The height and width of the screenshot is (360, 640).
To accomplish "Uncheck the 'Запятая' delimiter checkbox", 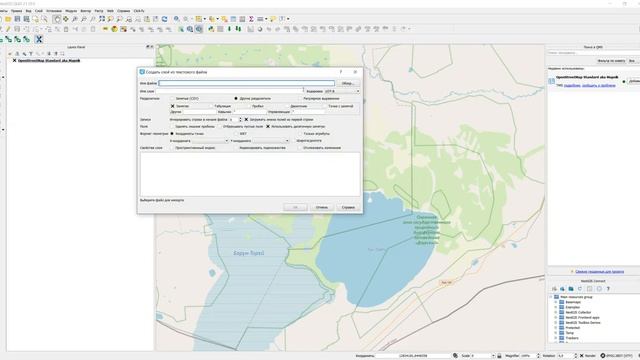I will 172,106.
